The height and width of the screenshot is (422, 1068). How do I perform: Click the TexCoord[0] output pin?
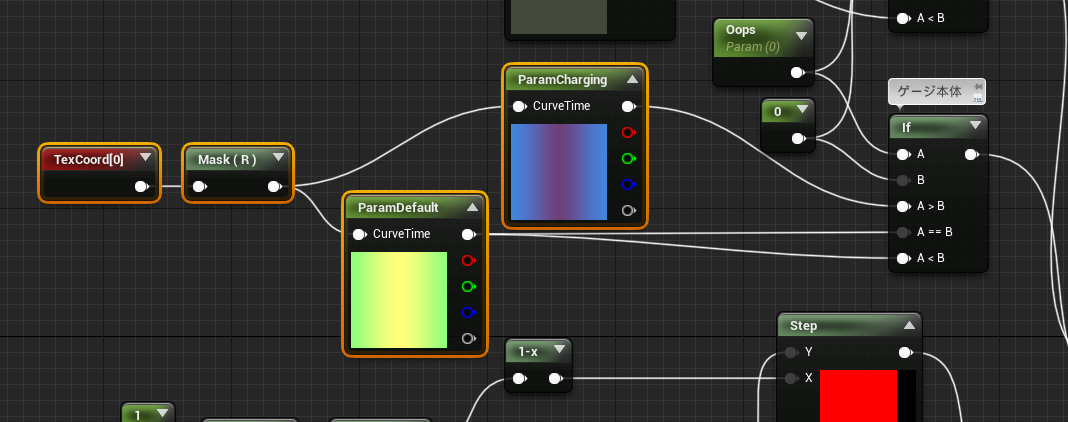click(x=142, y=186)
